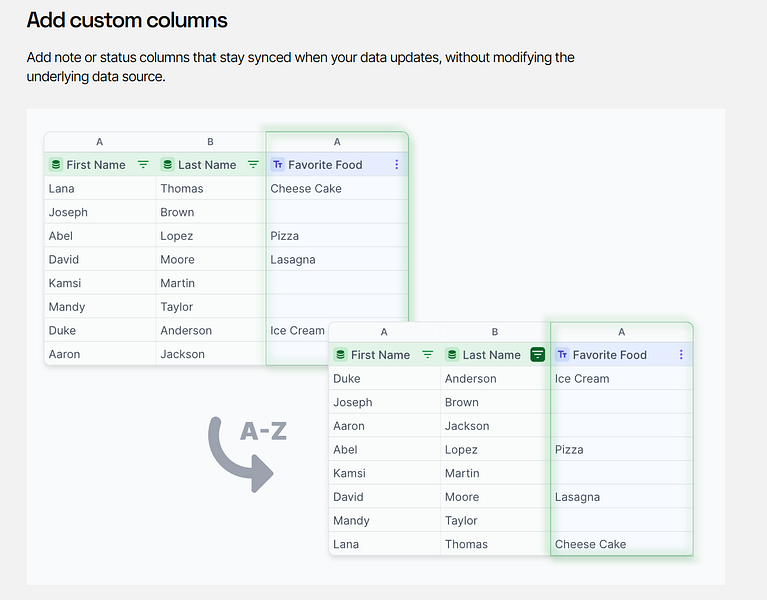The height and width of the screenshot is (600, 767).
Task: Click the Jackson cell in lower table
Action: click(495, 426)
